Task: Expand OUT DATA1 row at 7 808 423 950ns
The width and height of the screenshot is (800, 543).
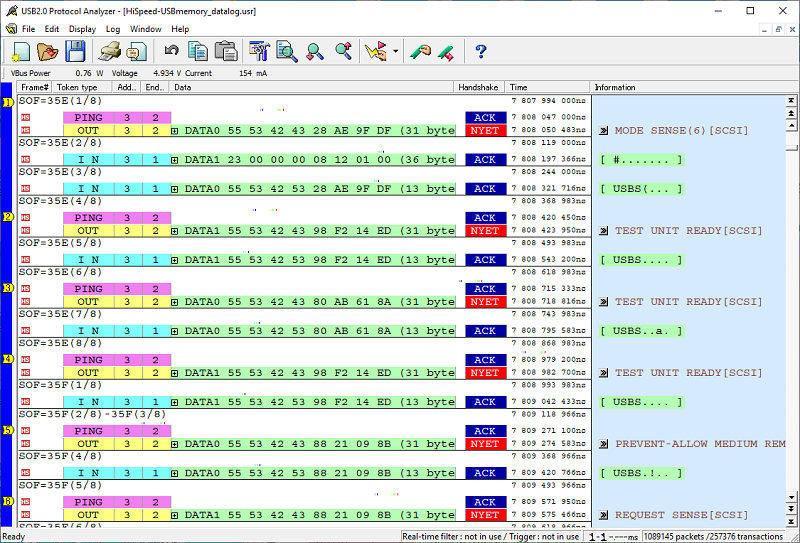Action: [x=174, y=231]
